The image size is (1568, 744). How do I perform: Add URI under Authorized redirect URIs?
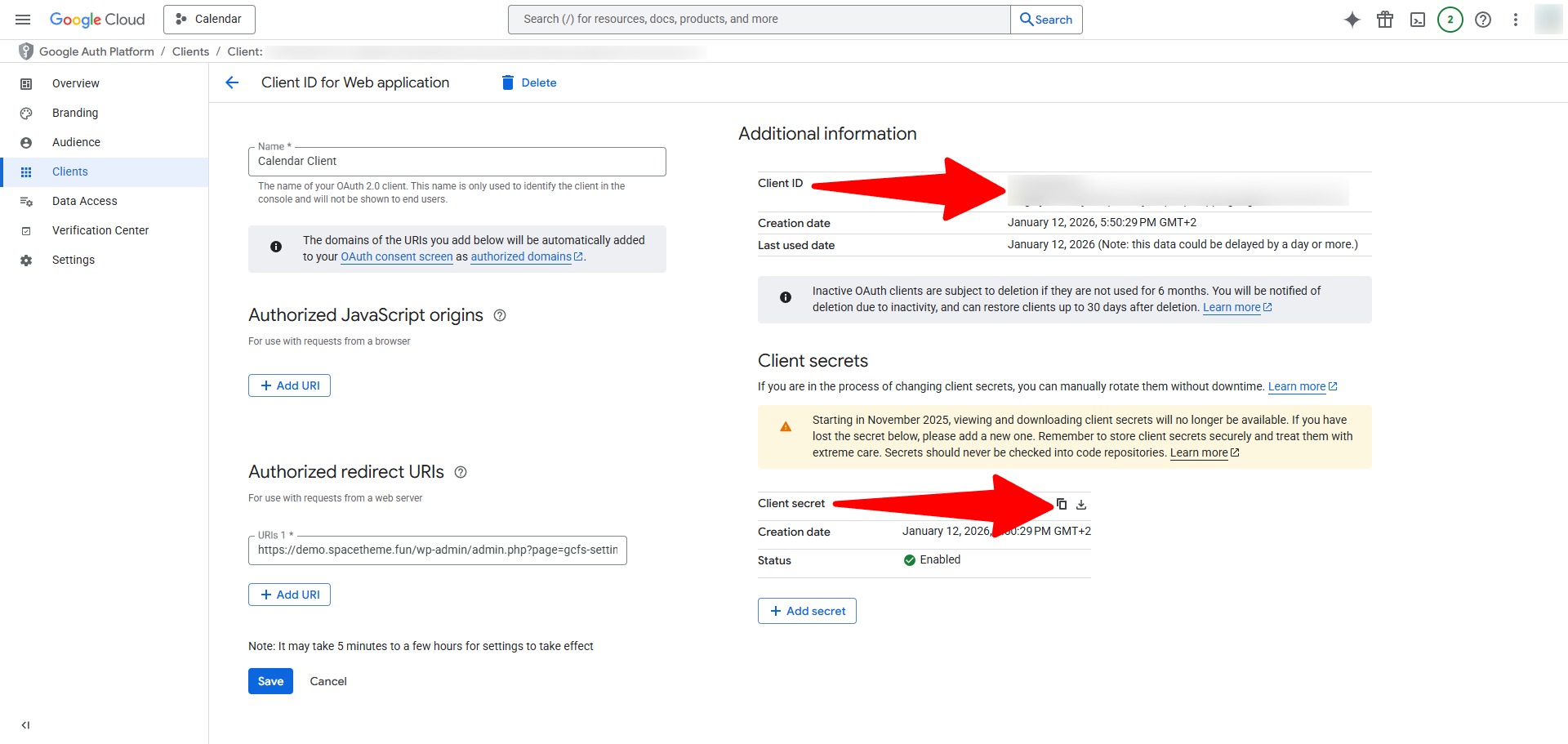point(289,595)
